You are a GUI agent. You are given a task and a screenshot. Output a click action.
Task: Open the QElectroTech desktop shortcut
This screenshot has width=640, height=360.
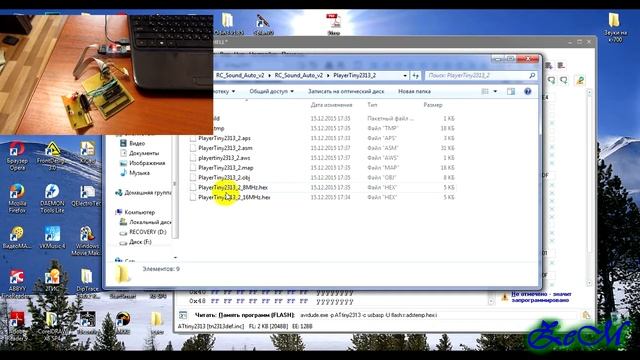(87, 196)
